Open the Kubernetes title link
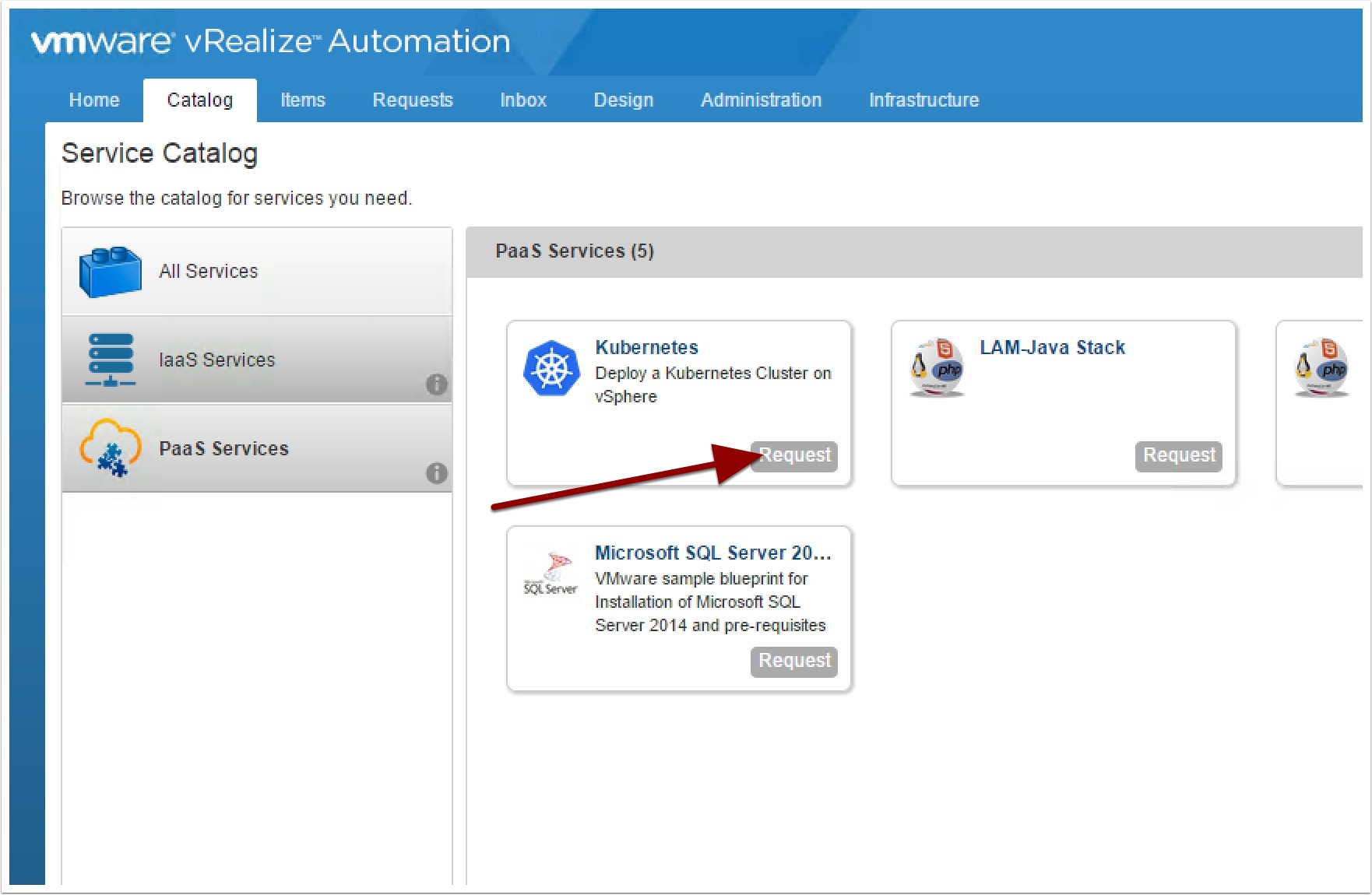The height and width of the screenshot is (895, 1372). [647, 347]
